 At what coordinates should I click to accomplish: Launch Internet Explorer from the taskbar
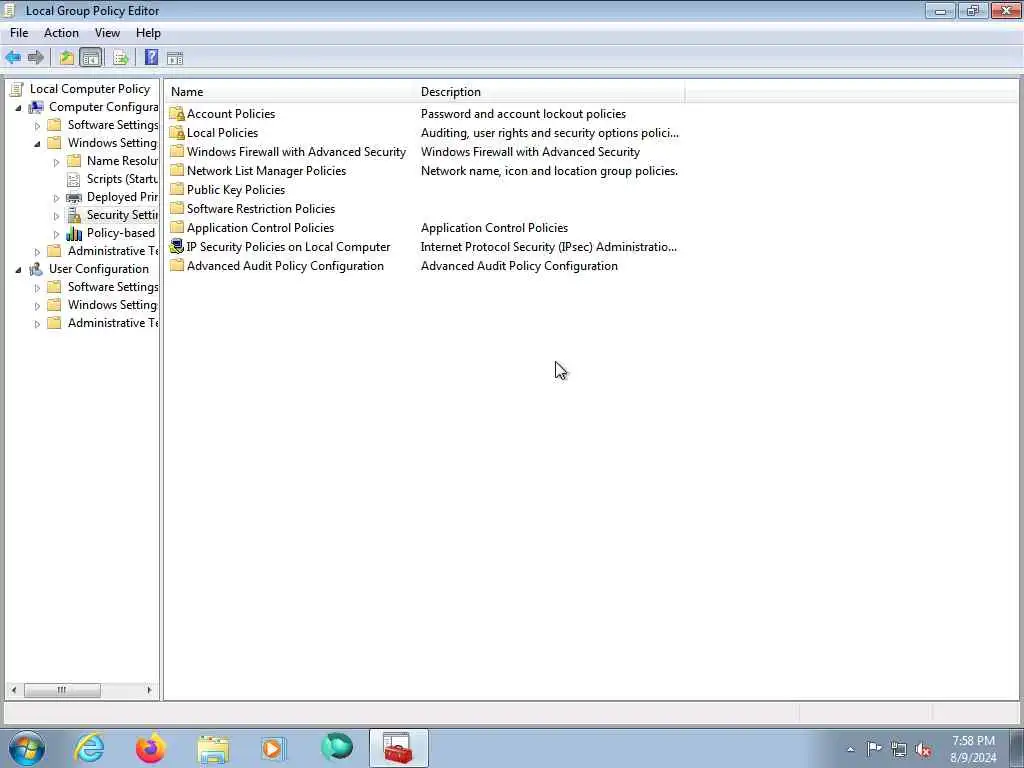(x=89, y=748)
